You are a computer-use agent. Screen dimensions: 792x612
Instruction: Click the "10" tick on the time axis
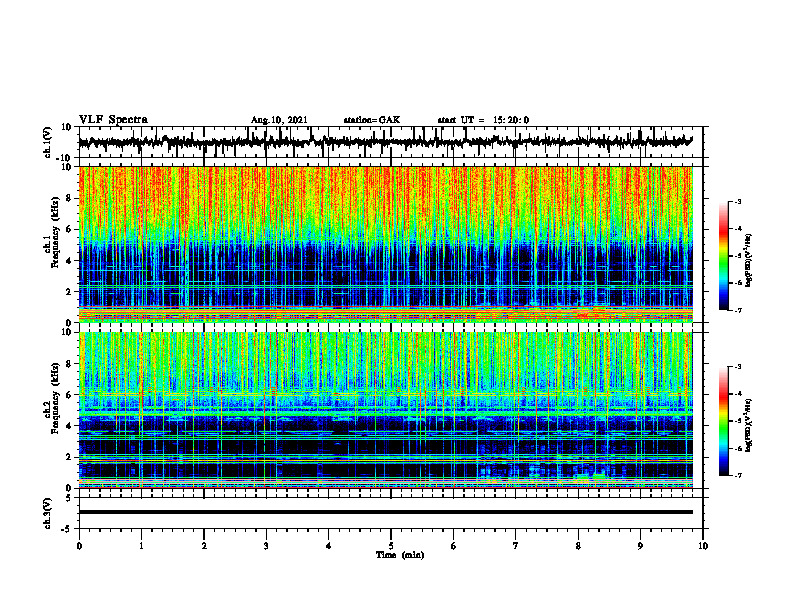pos(703,546)
